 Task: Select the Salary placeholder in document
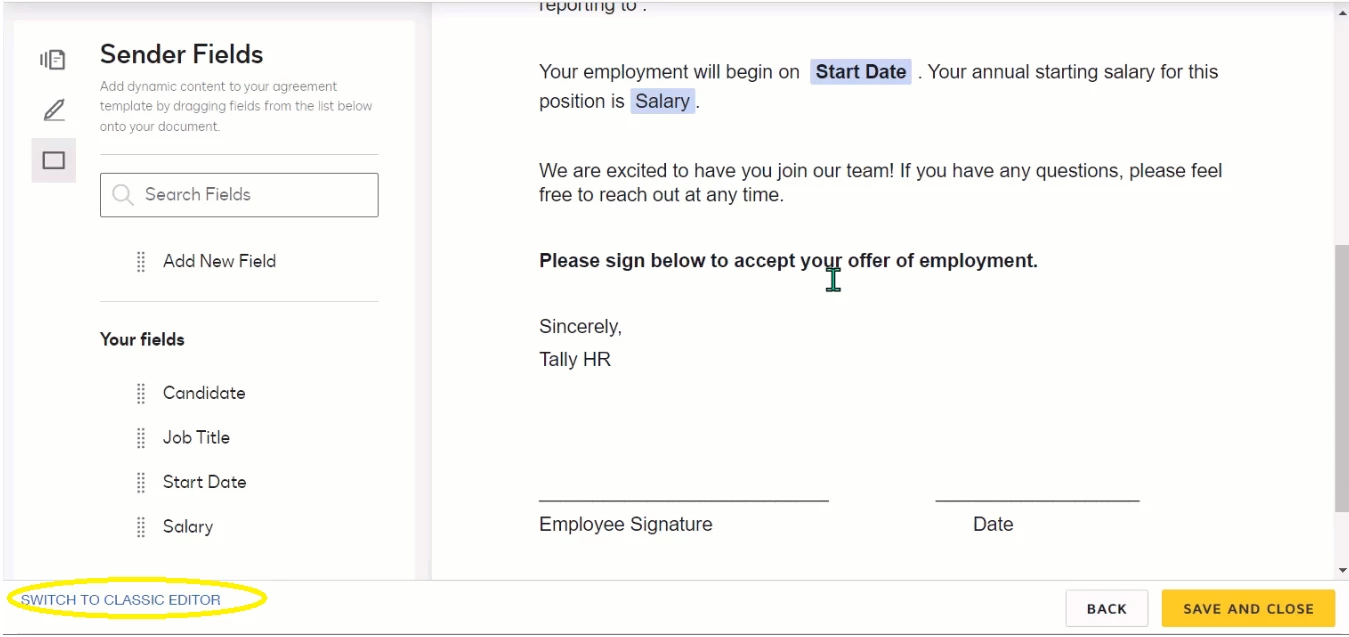click(662, 101)
